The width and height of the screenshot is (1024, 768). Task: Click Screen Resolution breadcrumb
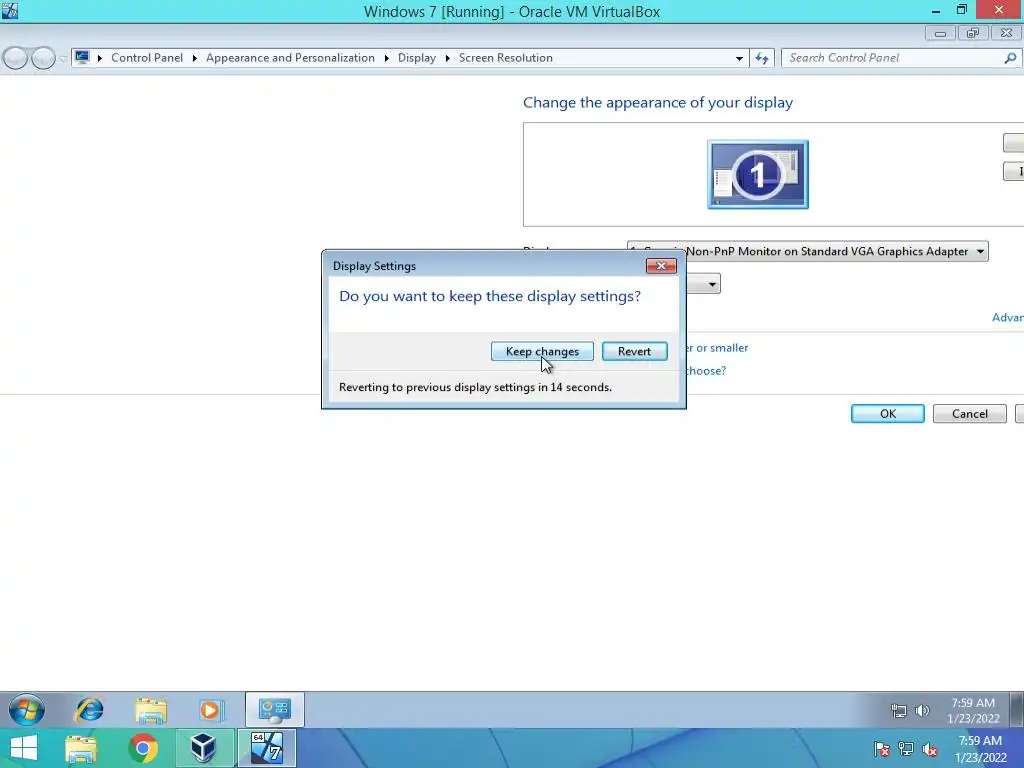point(505,57)
